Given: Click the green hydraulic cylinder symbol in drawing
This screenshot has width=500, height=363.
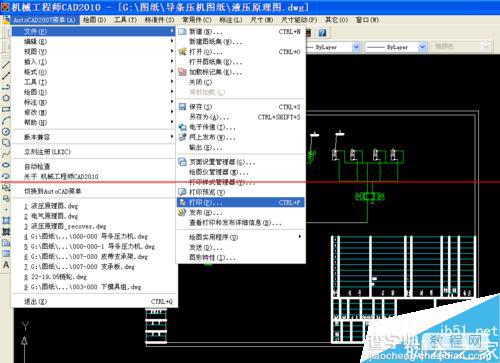Looking at the screenshot, I should pos(370,197).
